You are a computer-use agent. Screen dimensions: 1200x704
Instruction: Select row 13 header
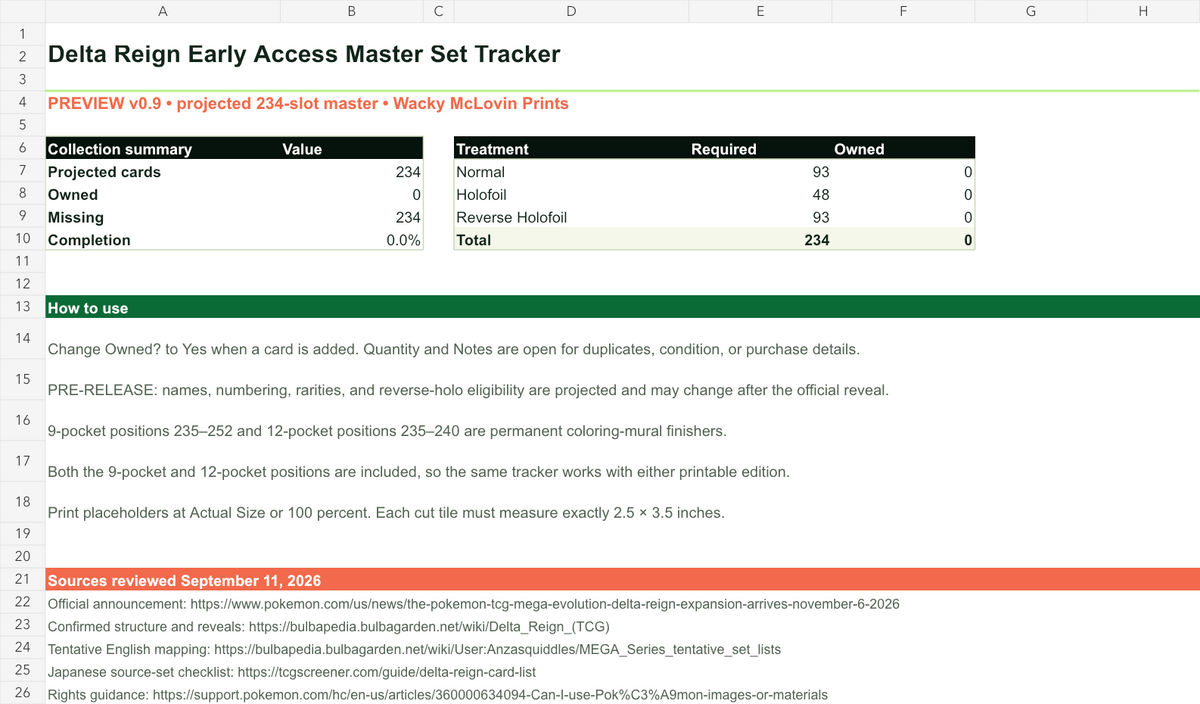click(x=22, y=307)
